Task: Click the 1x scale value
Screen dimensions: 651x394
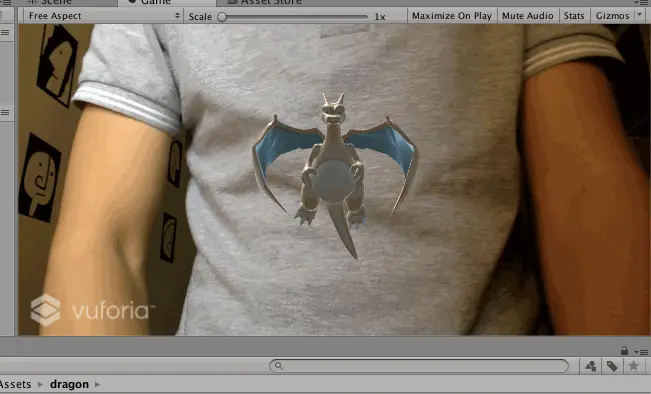Action: click(380, 17)
